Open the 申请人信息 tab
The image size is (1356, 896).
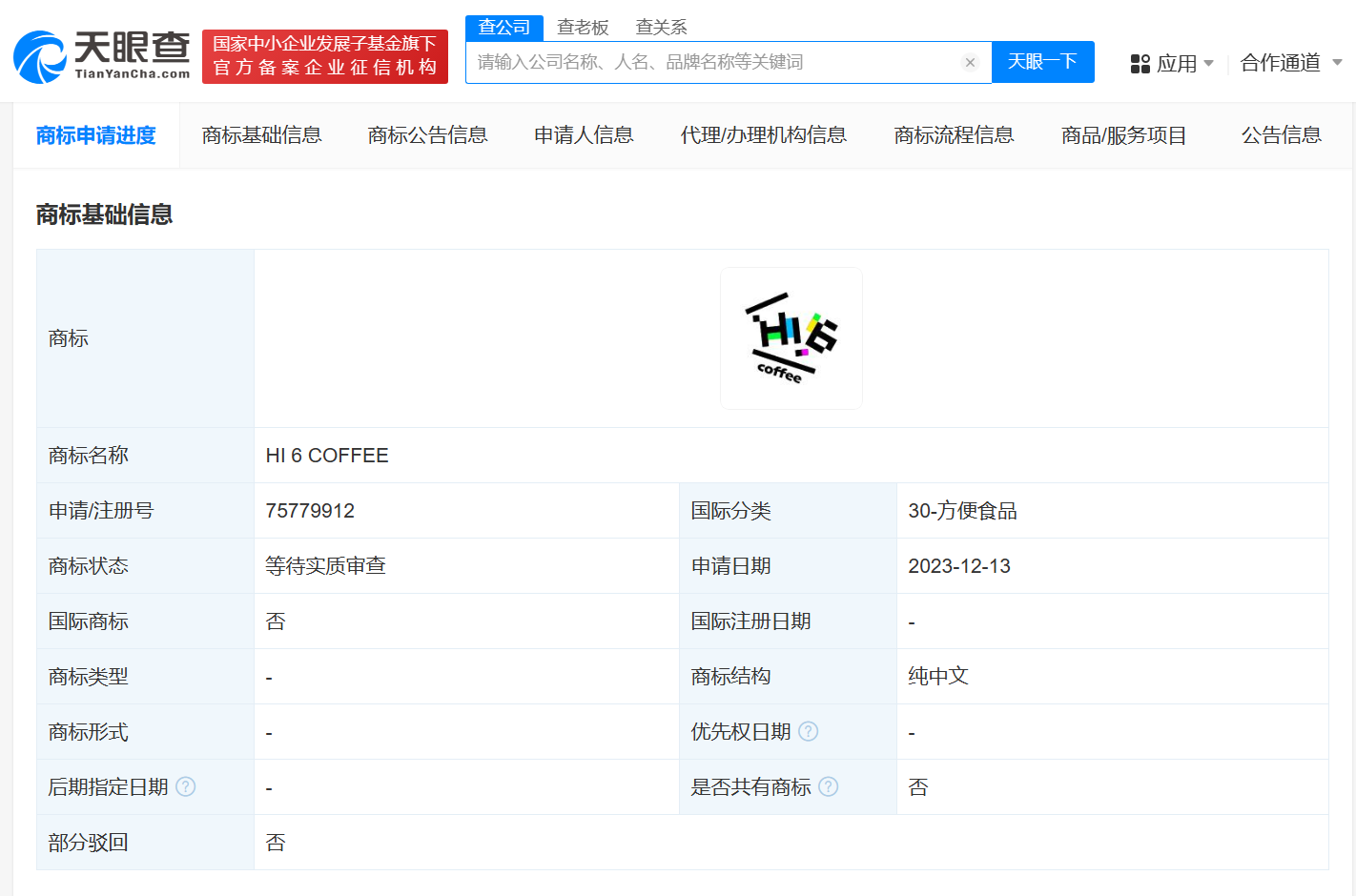(x=584, y=135)
